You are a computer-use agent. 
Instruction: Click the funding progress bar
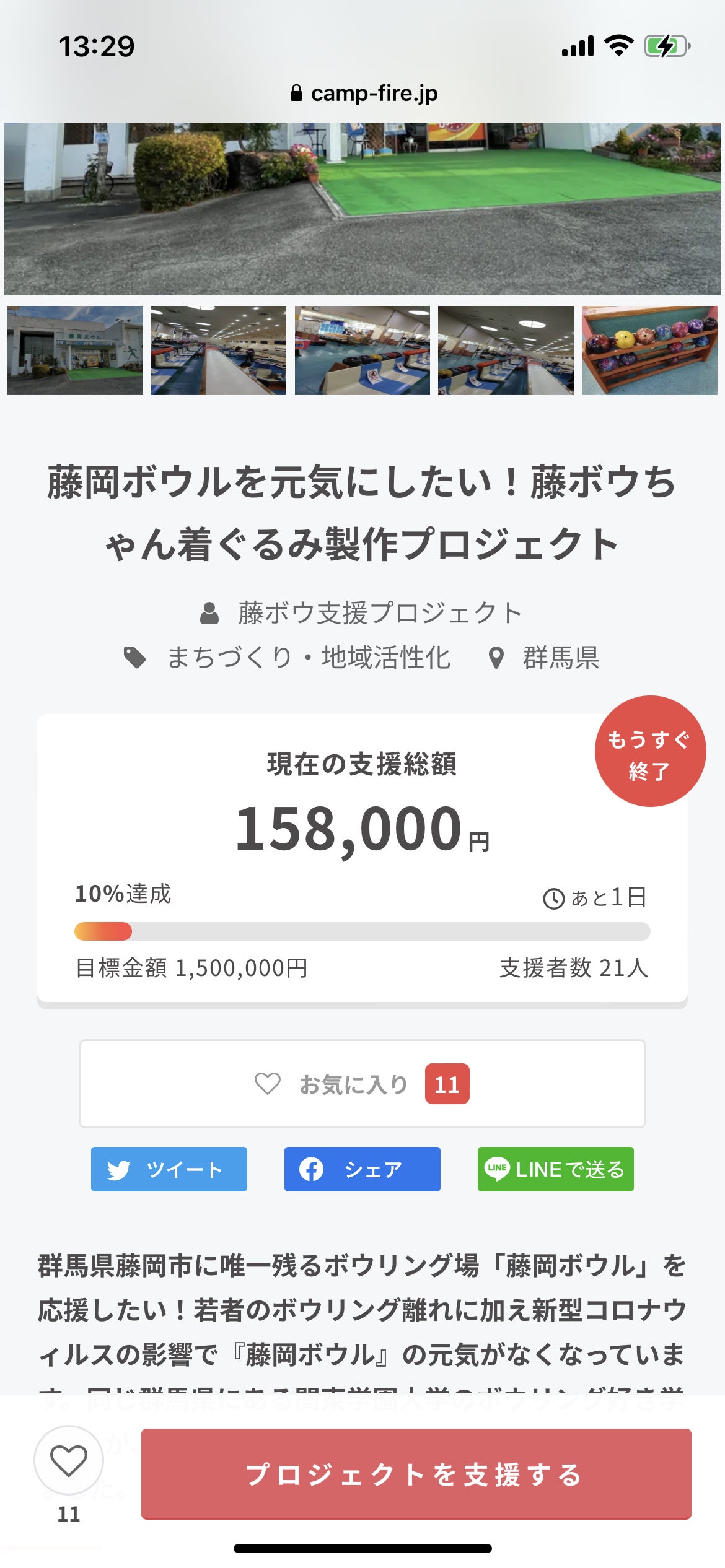pyautogui.click(x=362, y=931)
